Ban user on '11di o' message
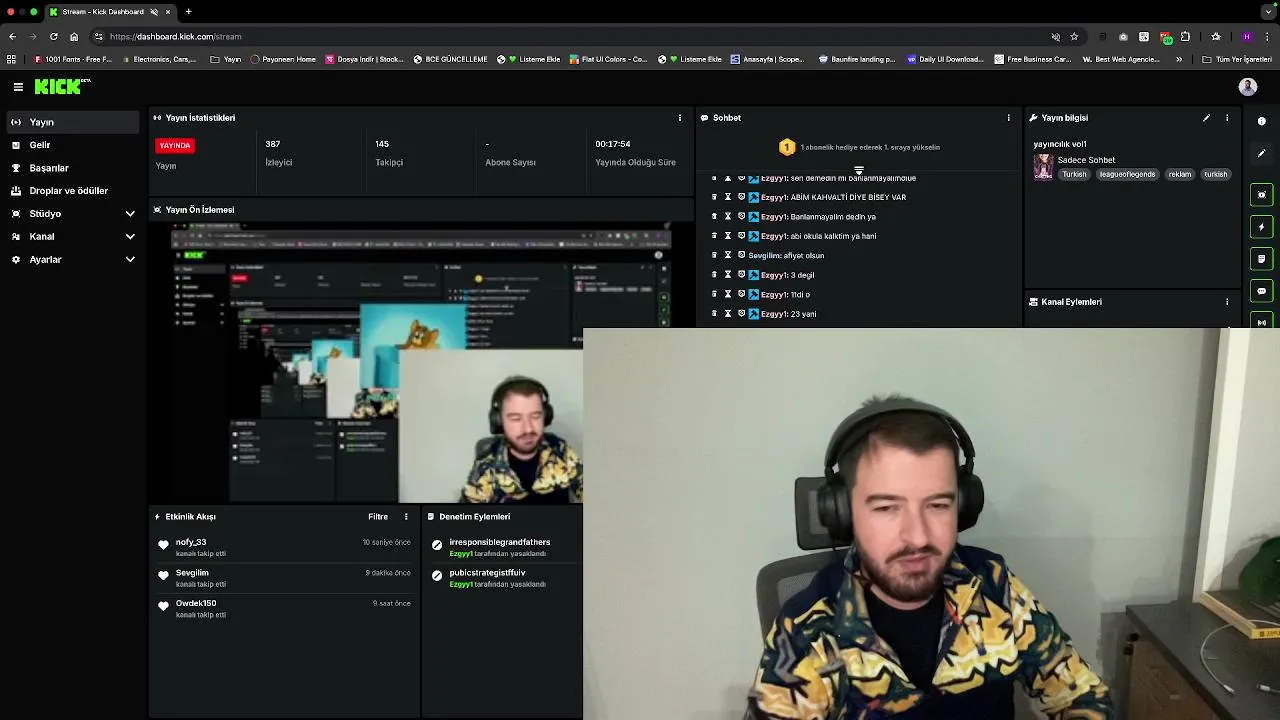Viewport: 1280px width, 720px height. [x=741, y=295]
